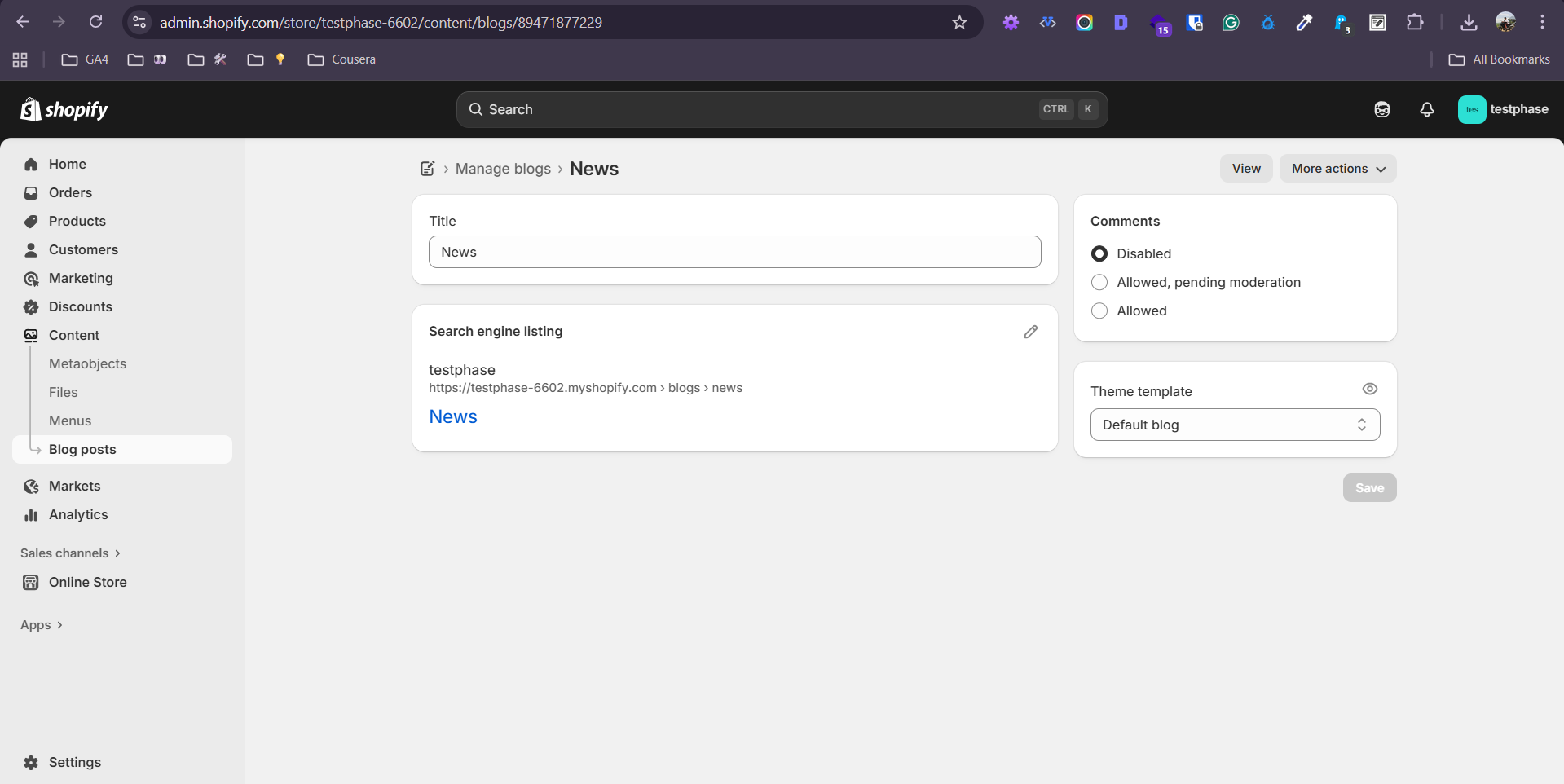Click the Shopify logo
The height and width of the screenshot is (784, 1564).
pos(64,109)
